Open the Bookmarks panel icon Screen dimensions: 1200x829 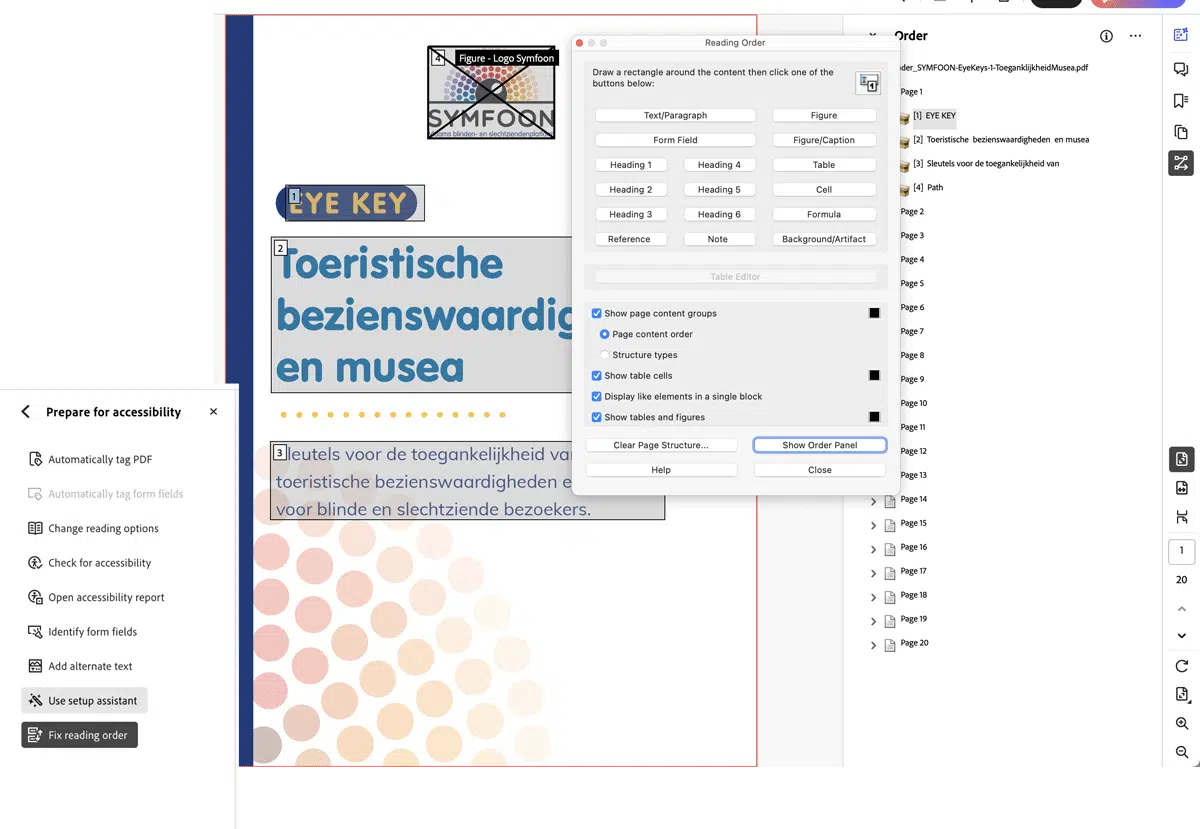pyautogui.click(x=1181, y=101)
